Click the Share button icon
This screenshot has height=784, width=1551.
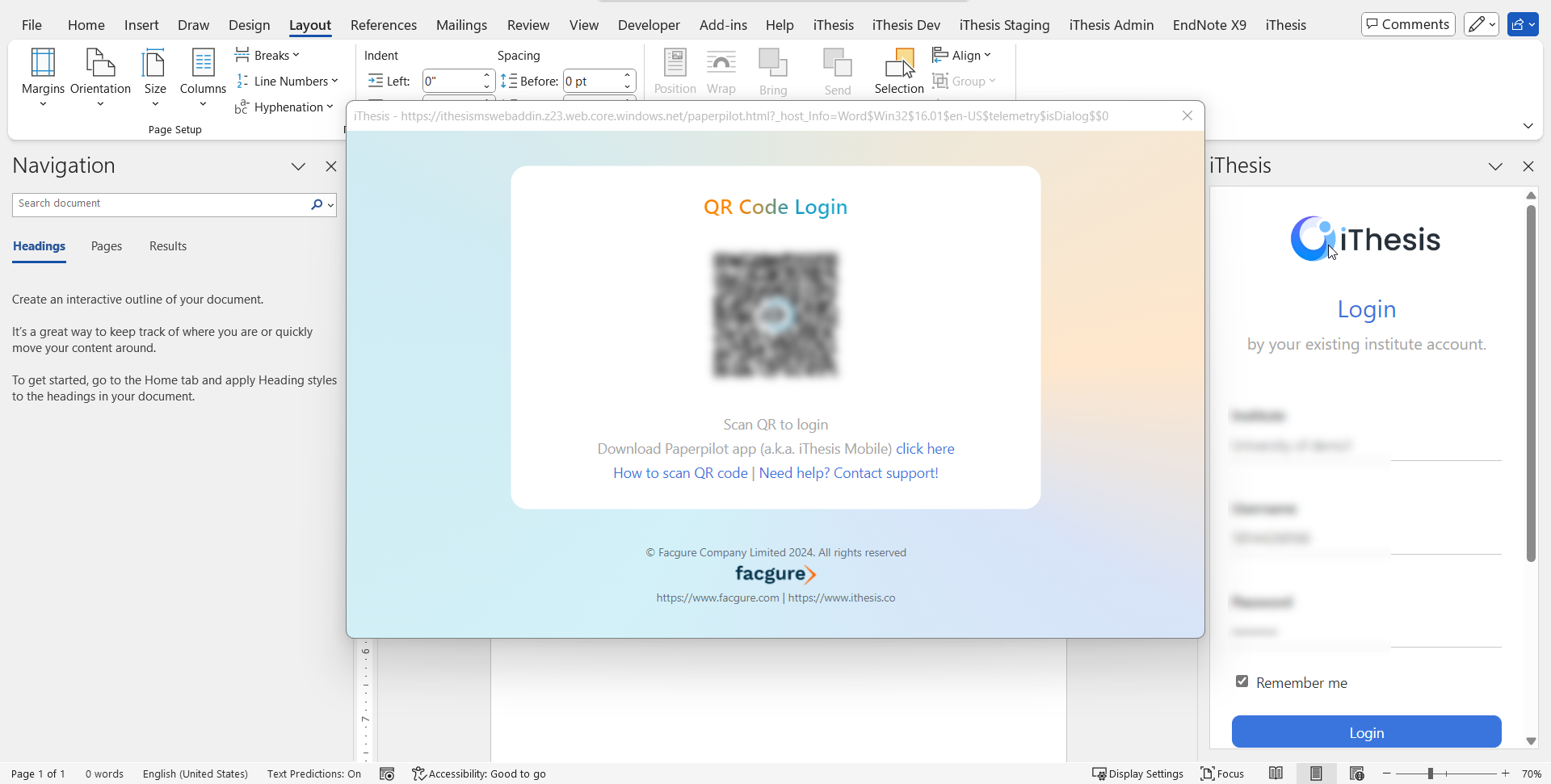(1523, 24)
